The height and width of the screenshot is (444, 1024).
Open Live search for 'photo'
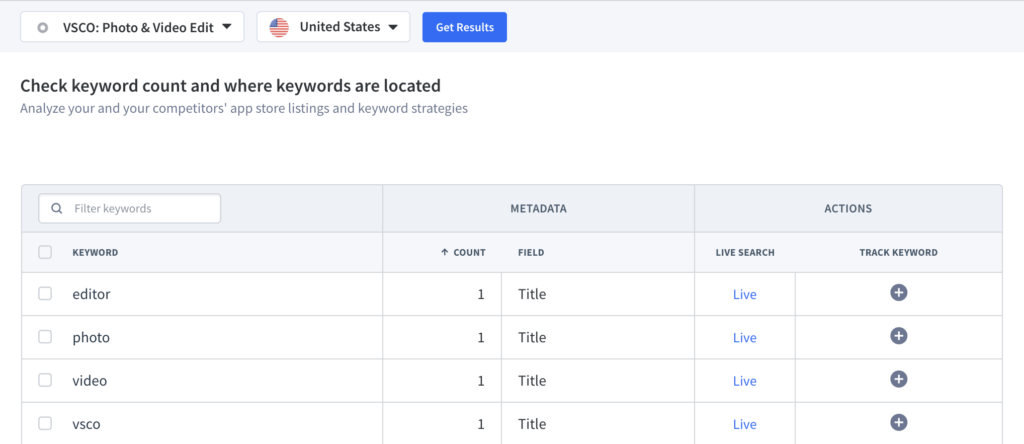(744, 338)
